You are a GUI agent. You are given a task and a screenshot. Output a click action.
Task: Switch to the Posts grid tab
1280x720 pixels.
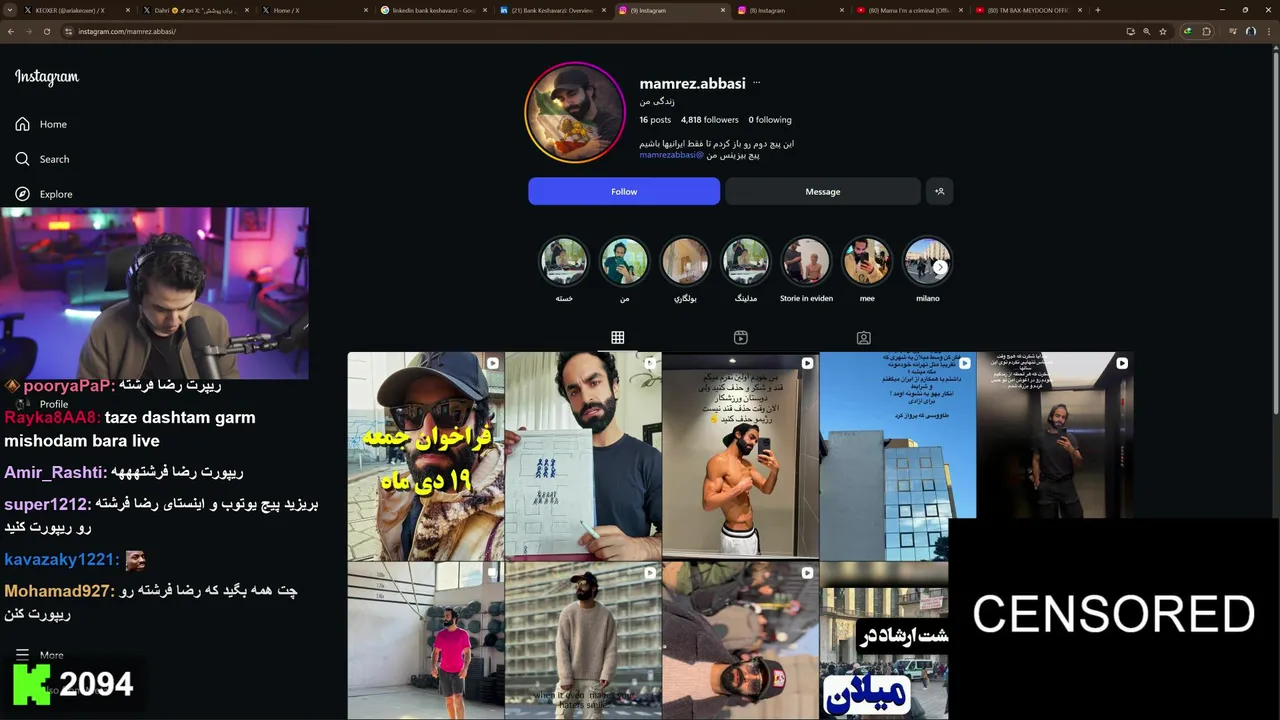[x=618, y=338]
